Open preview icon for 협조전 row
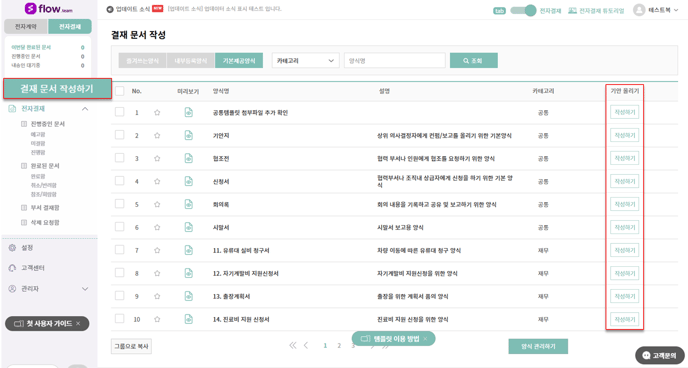The width and height of the screenshot is (688, 368). (x=189, y=158)
